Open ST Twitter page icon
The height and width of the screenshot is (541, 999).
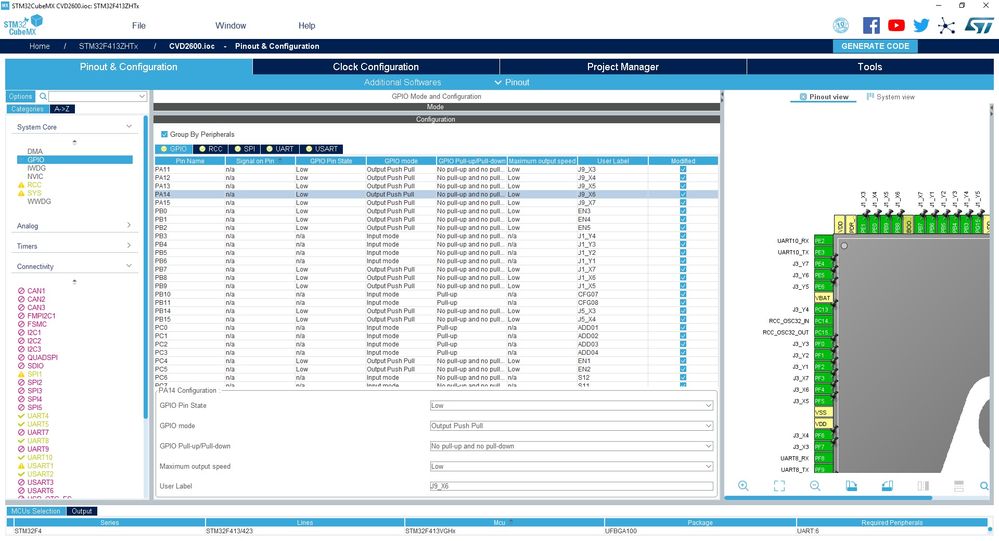921,25
